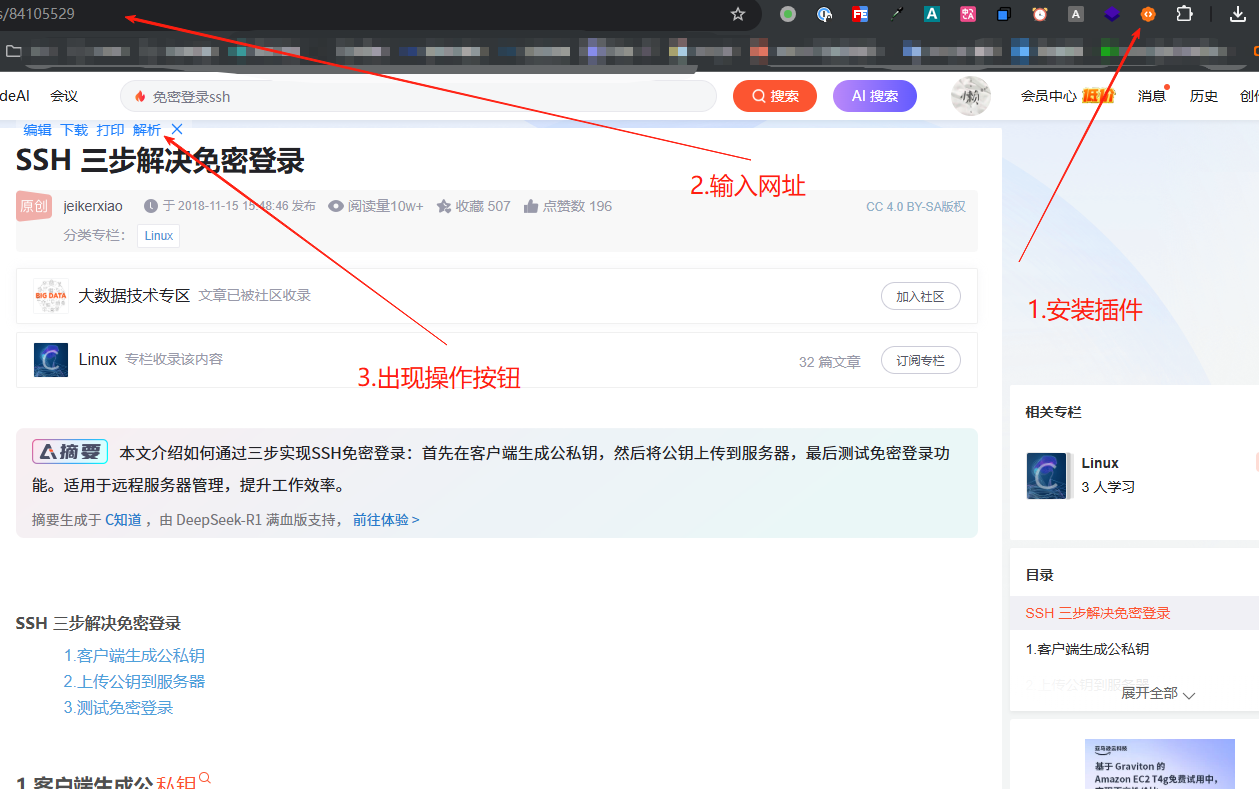Image resolution: width=1259 pixels, height=789 pixels.
Task: Click the 原创 badge
Action: 34,206
